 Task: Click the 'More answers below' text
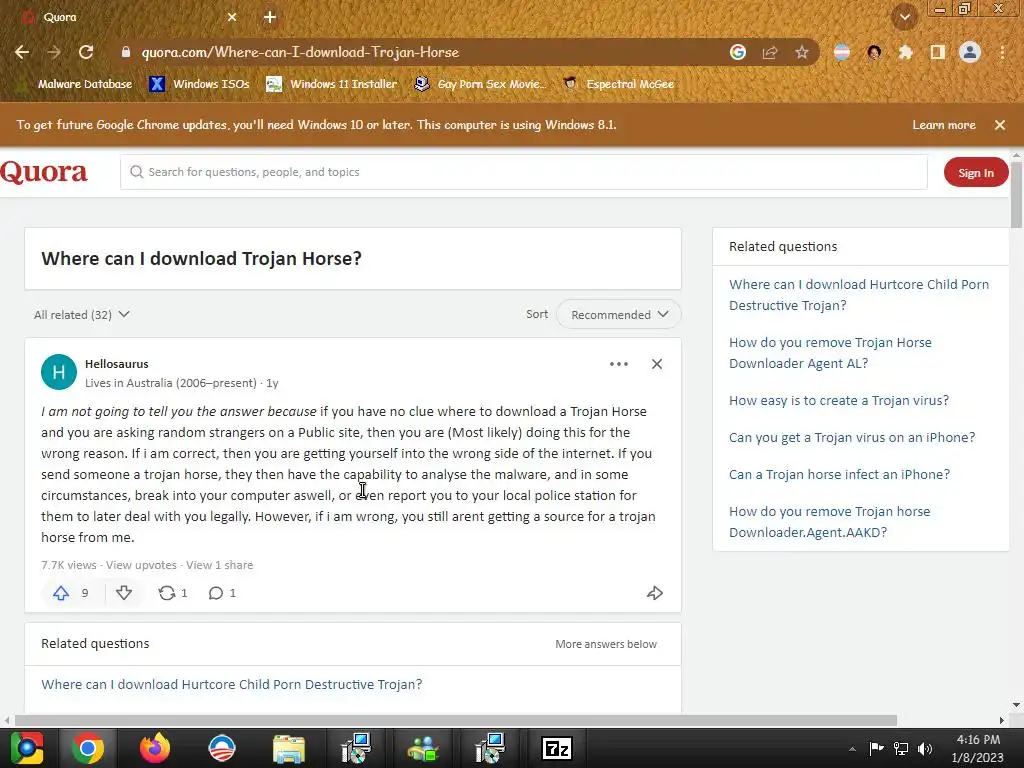[x=605, y=645]
